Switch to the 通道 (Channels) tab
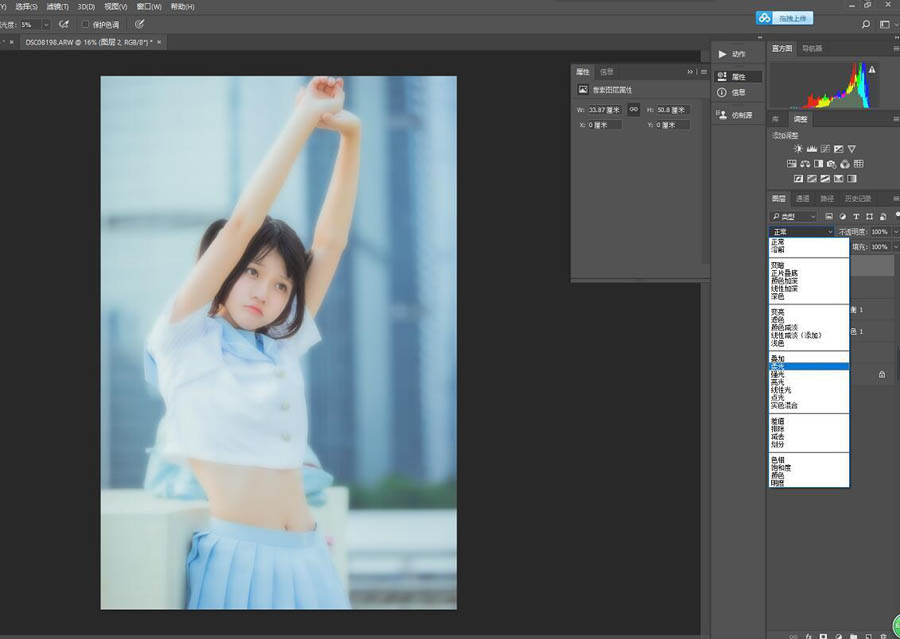 point(803,199)
